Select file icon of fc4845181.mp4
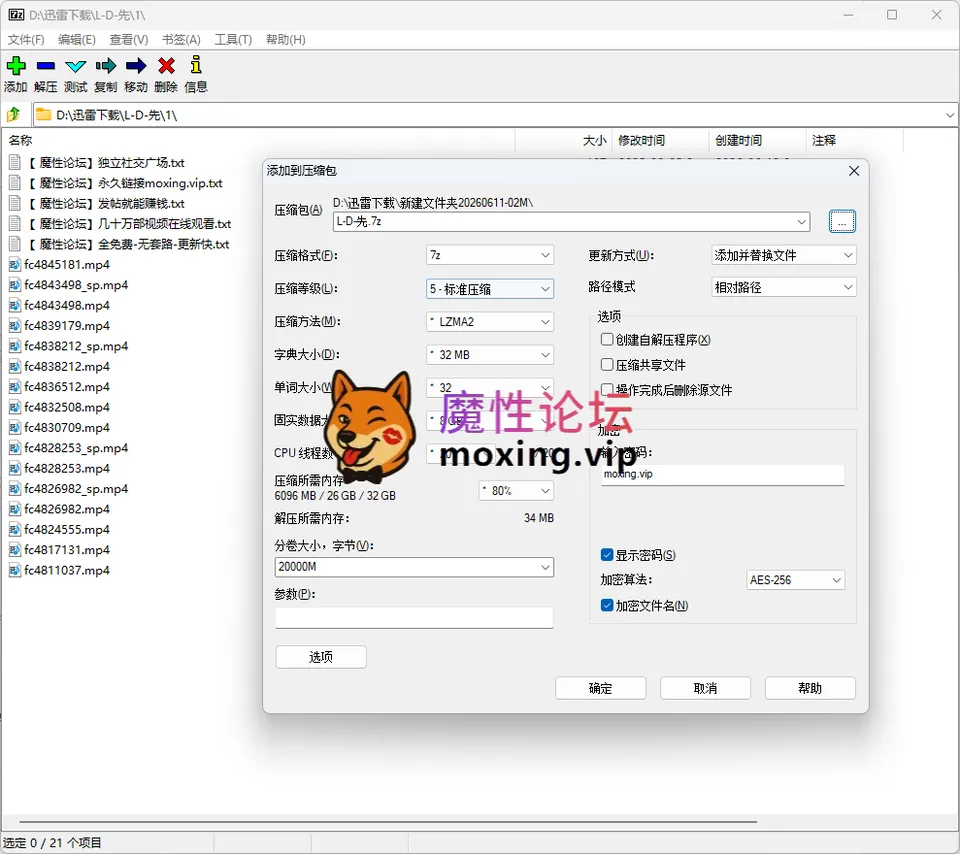The image size is (960, 854). (15, 264)
